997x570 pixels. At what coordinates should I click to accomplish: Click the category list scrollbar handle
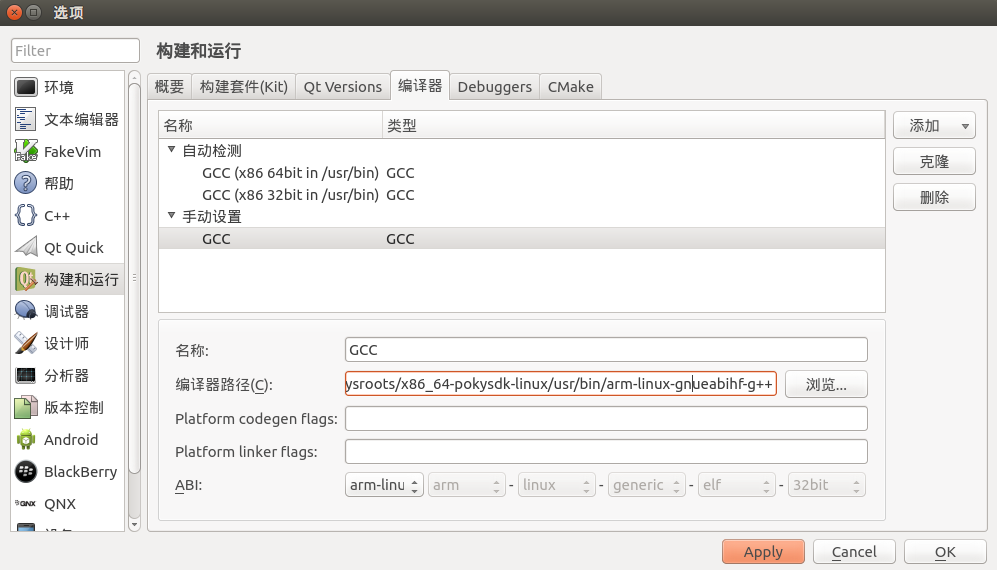click(x=134, y=278)
